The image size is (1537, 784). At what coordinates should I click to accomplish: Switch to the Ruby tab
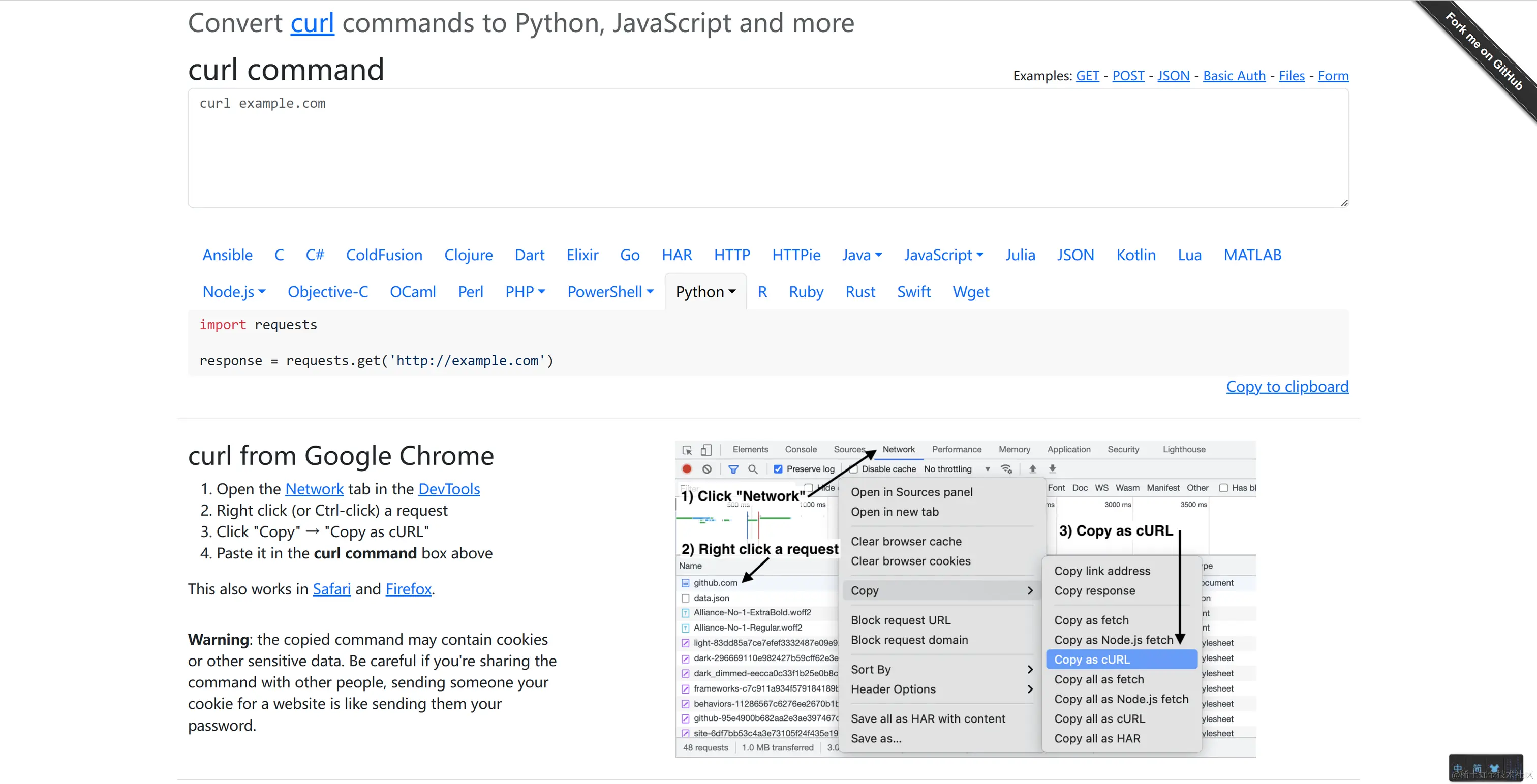tap(806, 292)
